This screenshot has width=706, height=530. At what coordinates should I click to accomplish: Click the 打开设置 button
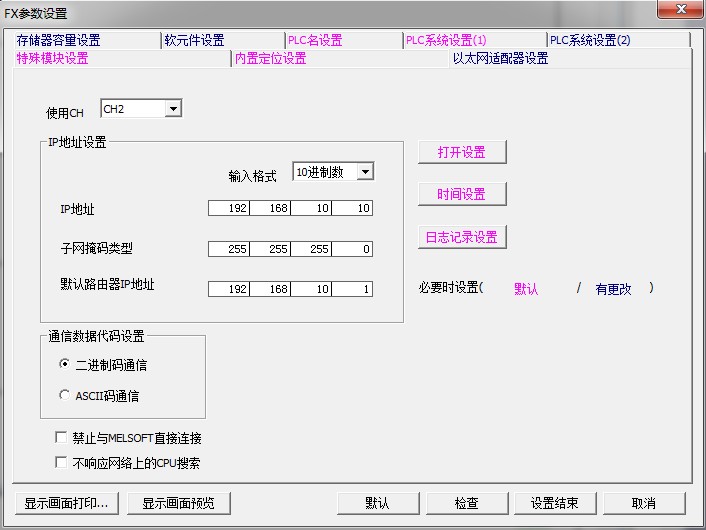click(461, 152)
